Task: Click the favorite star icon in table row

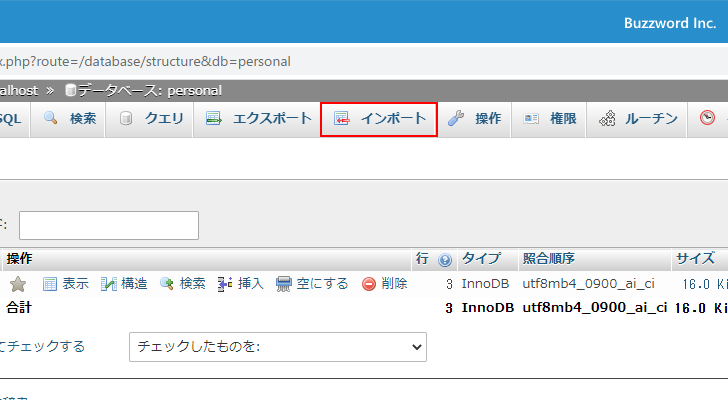Action: pyautogui.click(x=18, y=284)
